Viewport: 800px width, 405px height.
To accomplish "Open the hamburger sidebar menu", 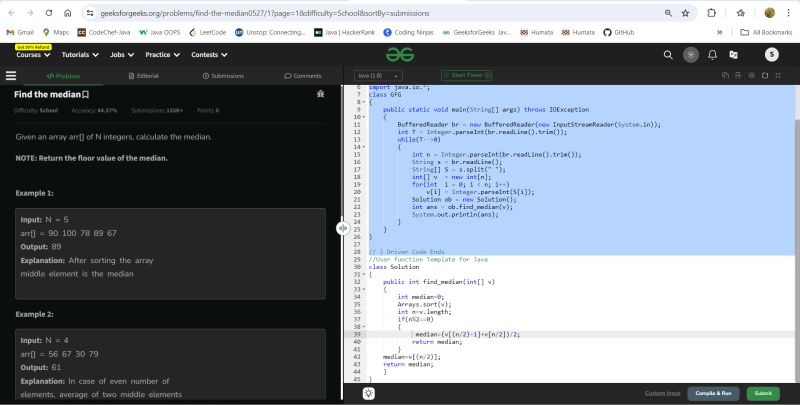I will point(11,76).
